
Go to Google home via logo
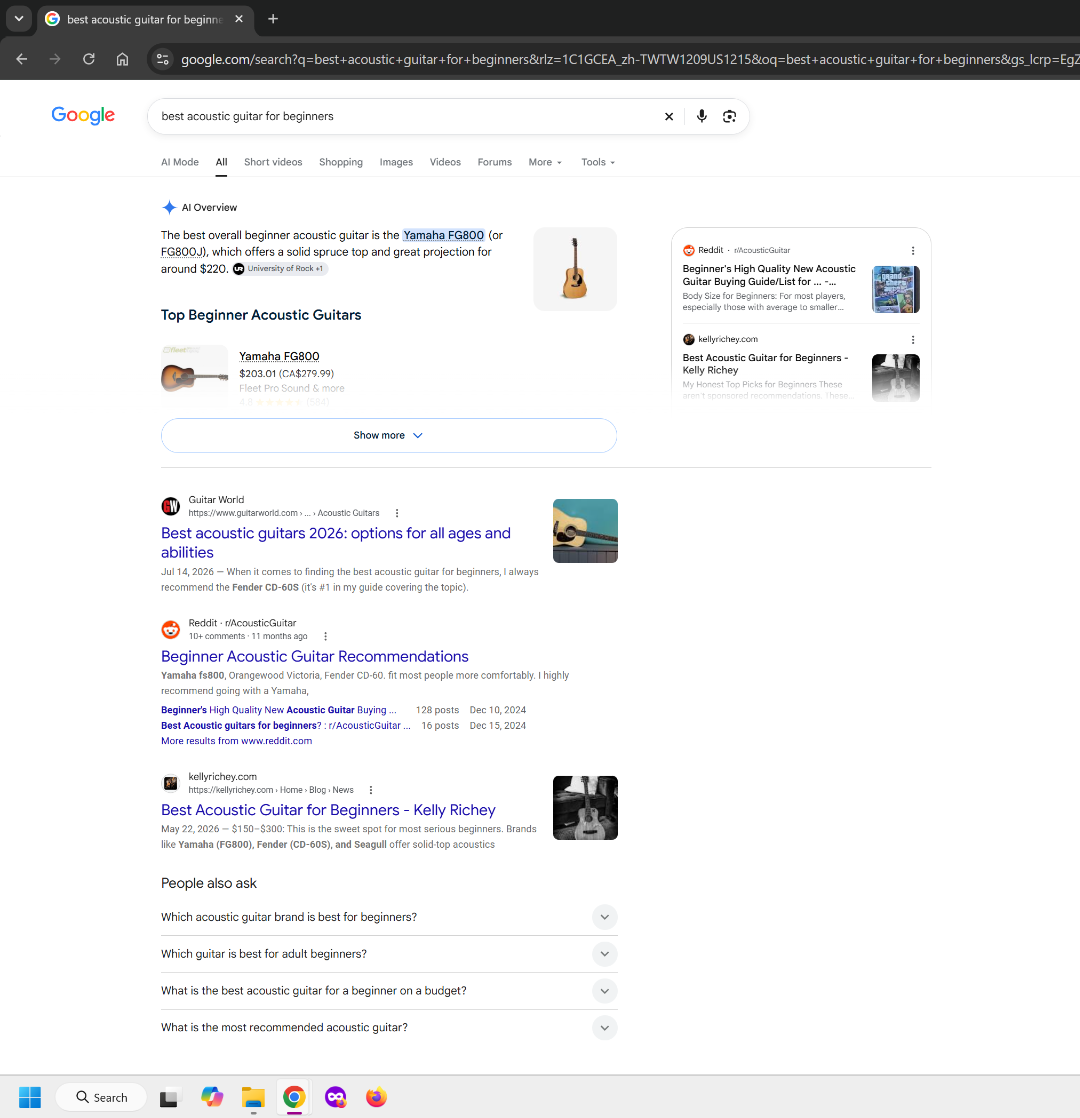pyautogui.click(x=83, y=115)
